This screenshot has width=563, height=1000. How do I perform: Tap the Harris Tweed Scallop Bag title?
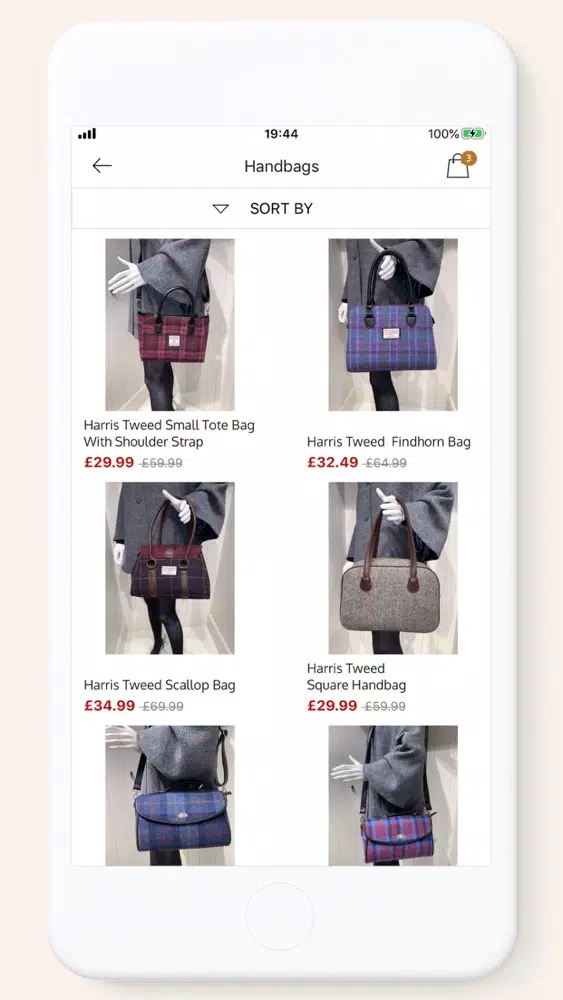(x=159, y=686)
